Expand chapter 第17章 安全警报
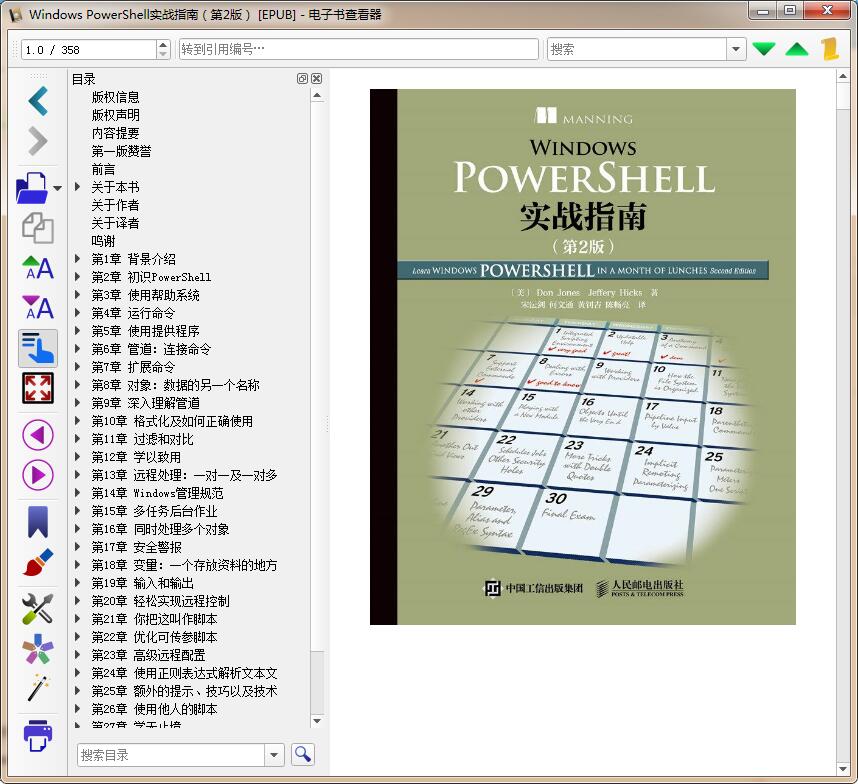Viewport: 858px width, 784px height. pos(78,547)
